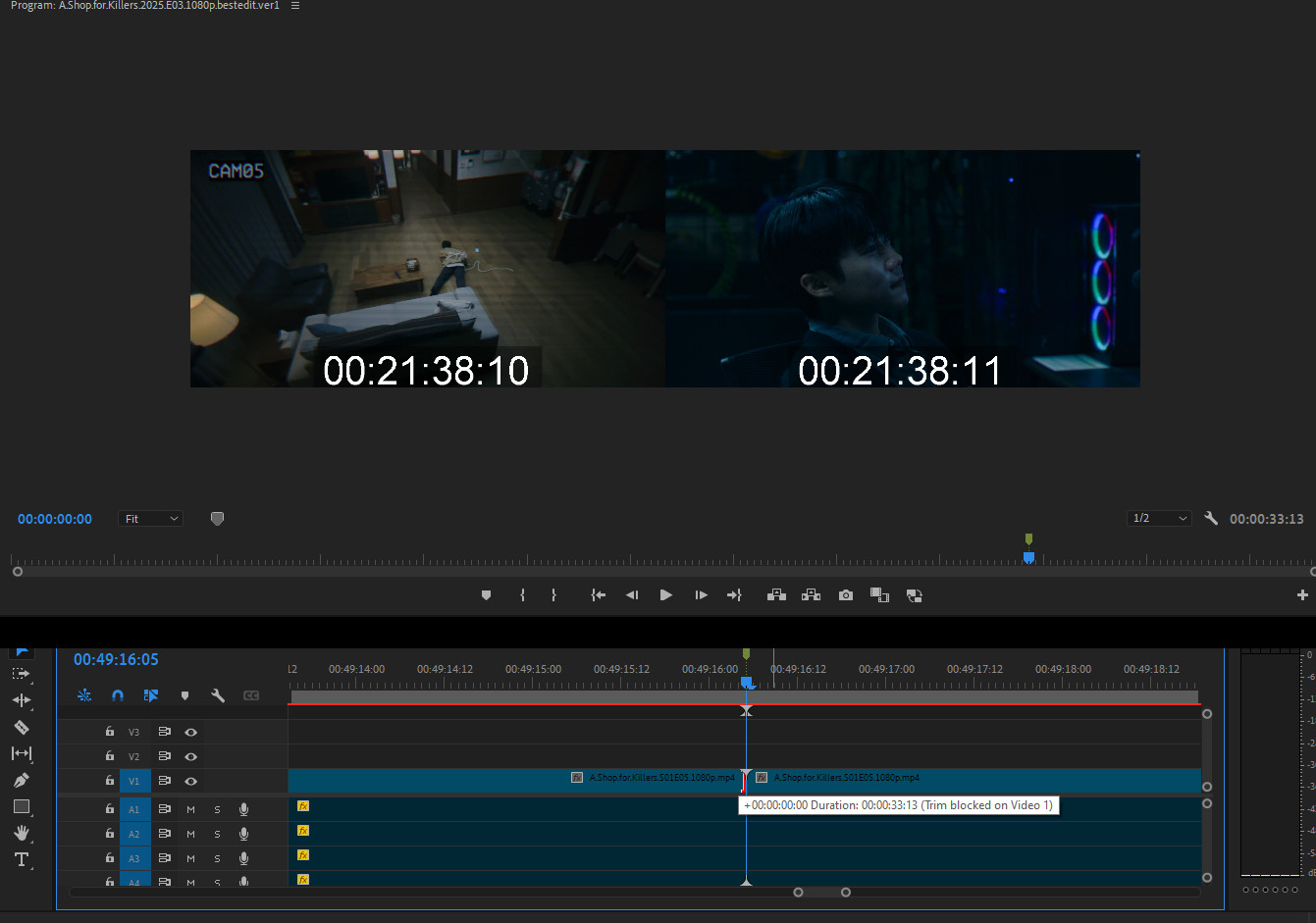
Task: Hide the V1 track output
Action: click(190, 782)
